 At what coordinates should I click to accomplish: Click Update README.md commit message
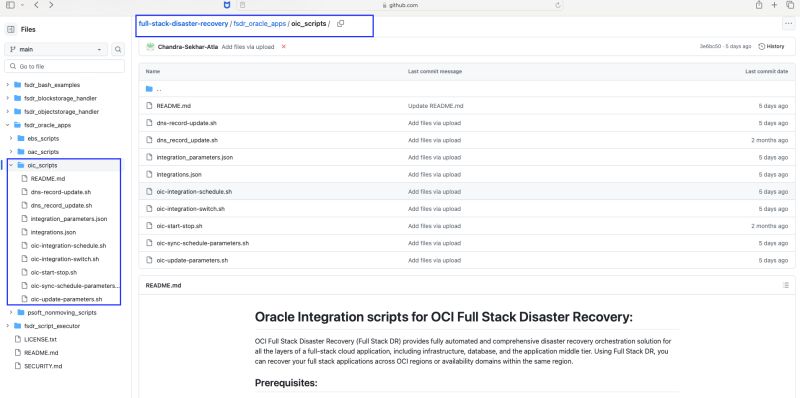point(436,106)
